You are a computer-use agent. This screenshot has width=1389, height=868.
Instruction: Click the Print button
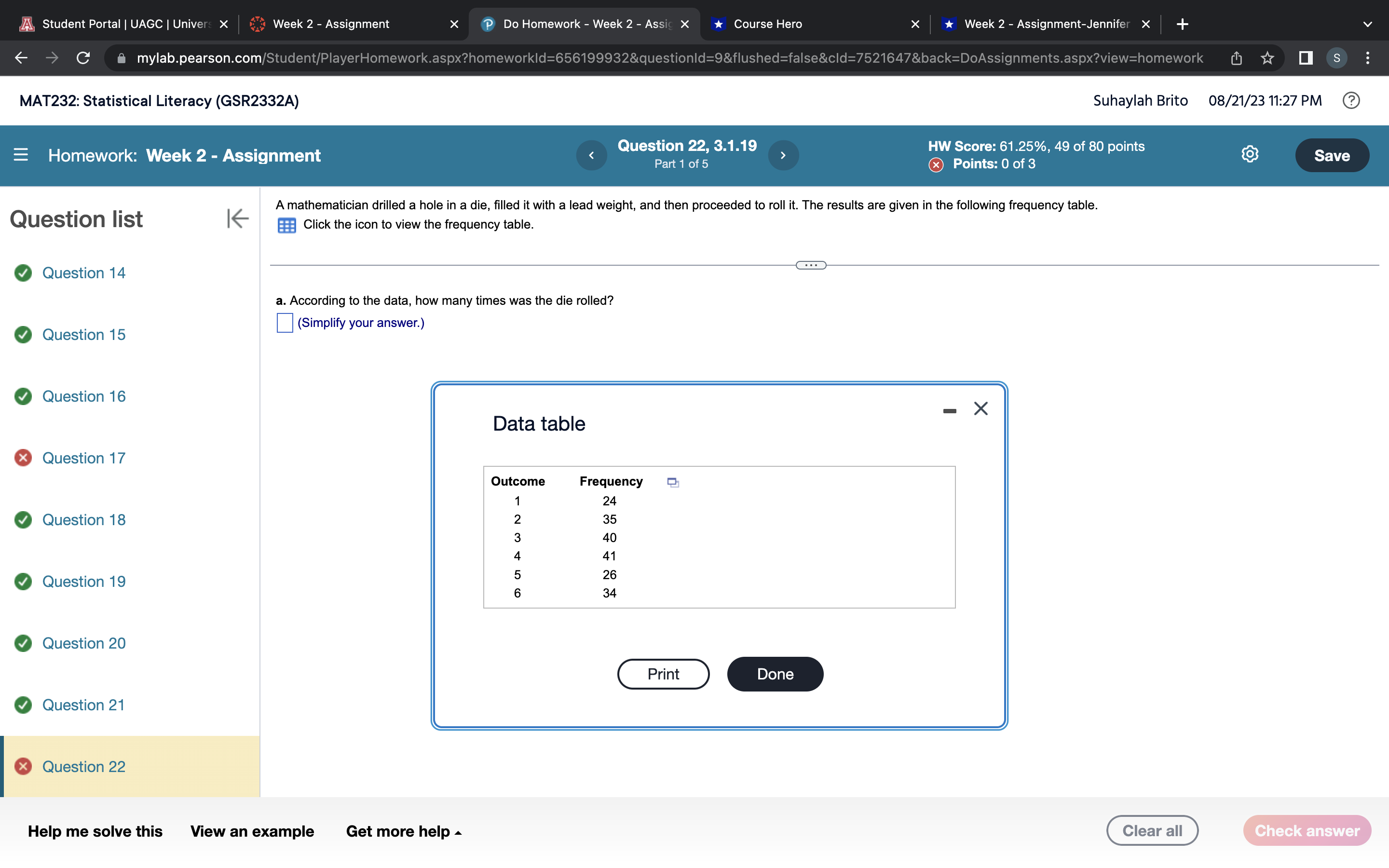point(663,674)
